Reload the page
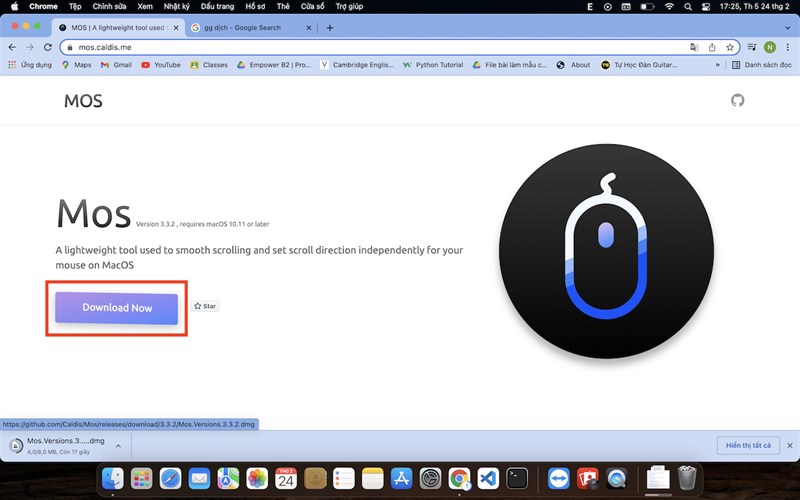800x500 pixels. (47, 47)
